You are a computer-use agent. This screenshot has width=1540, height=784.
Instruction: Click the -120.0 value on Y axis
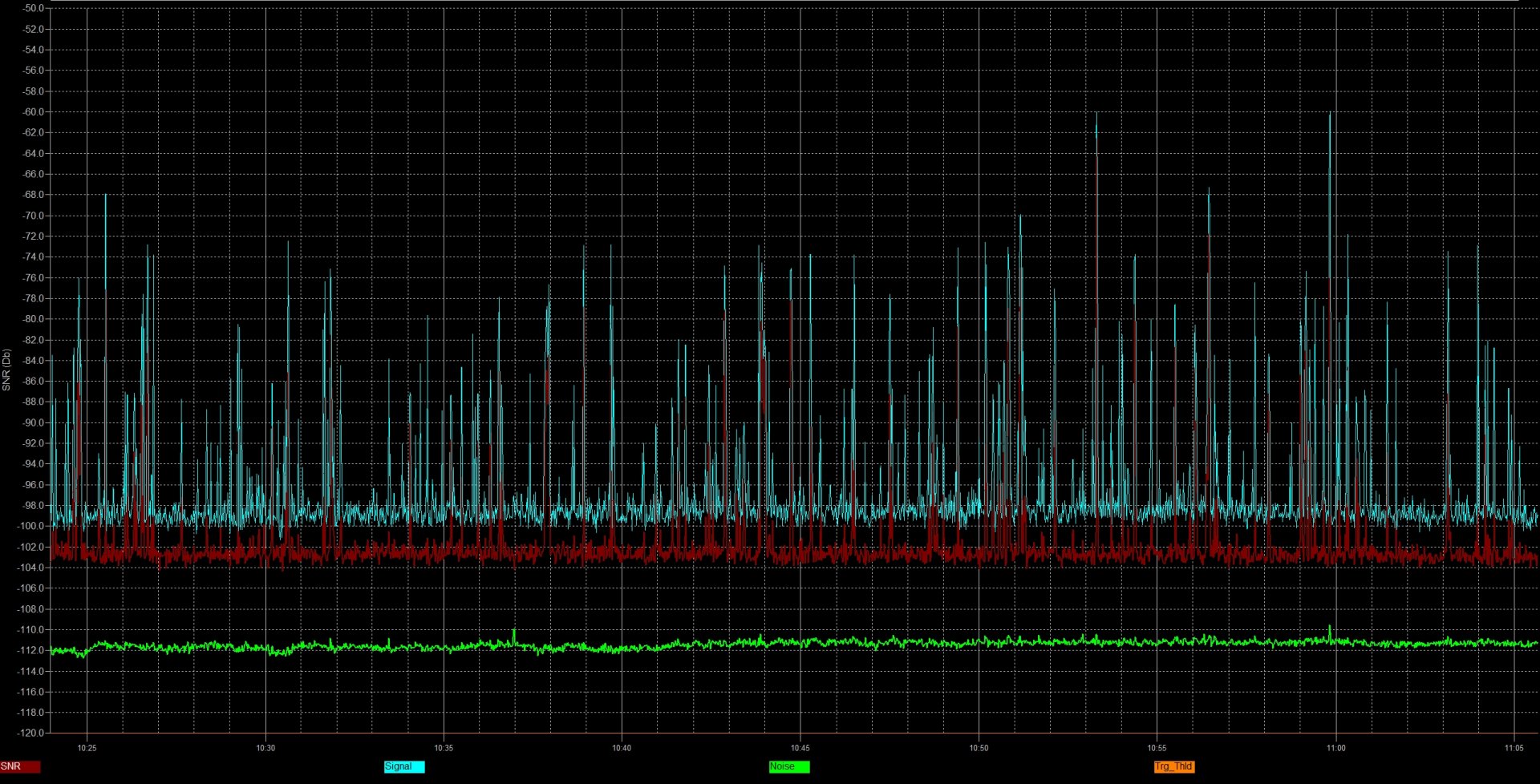pos(31,733)
